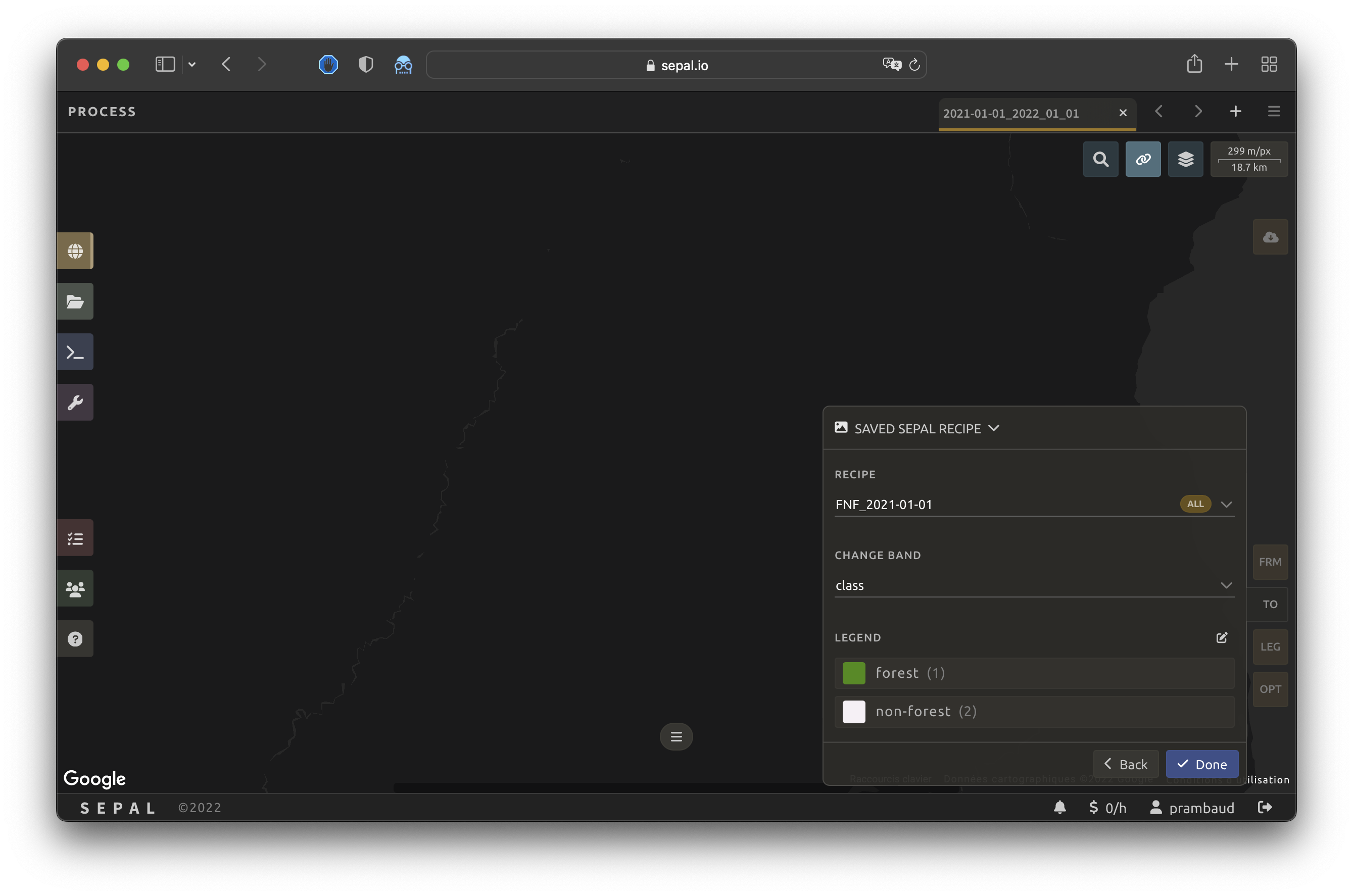The image size is (1353, 896).
Task: Expand the Change Band class dropdown
Action: (1226, 585)
